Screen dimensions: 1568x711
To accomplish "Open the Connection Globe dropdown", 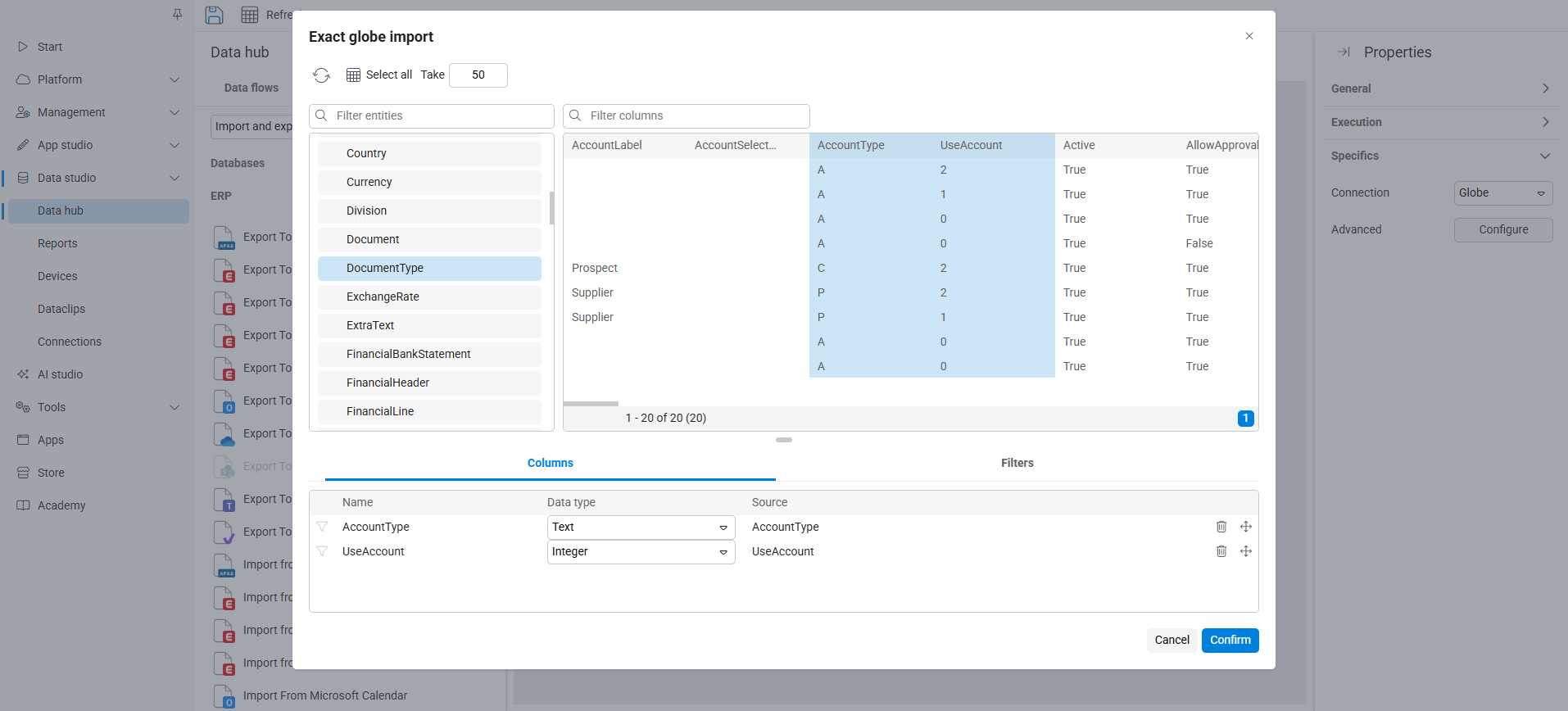I will click(1502, 193).
